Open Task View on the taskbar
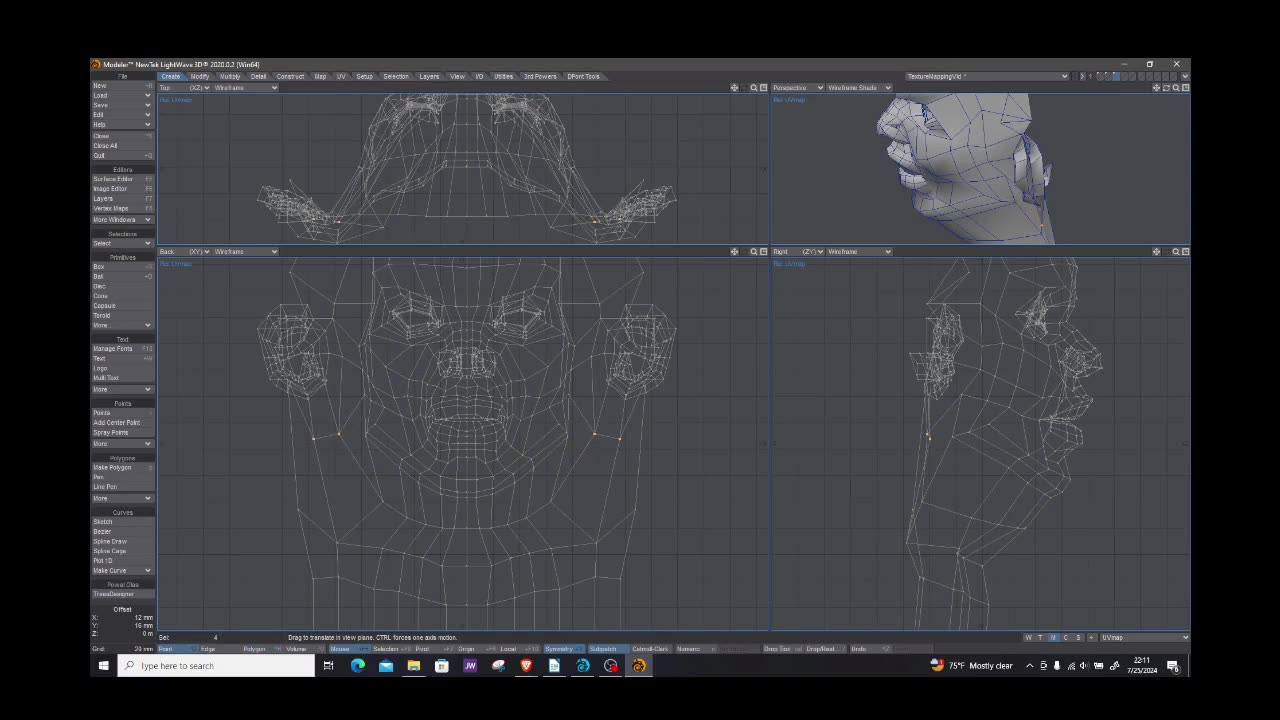This screenshot has width=1280, height=720. 328,666
